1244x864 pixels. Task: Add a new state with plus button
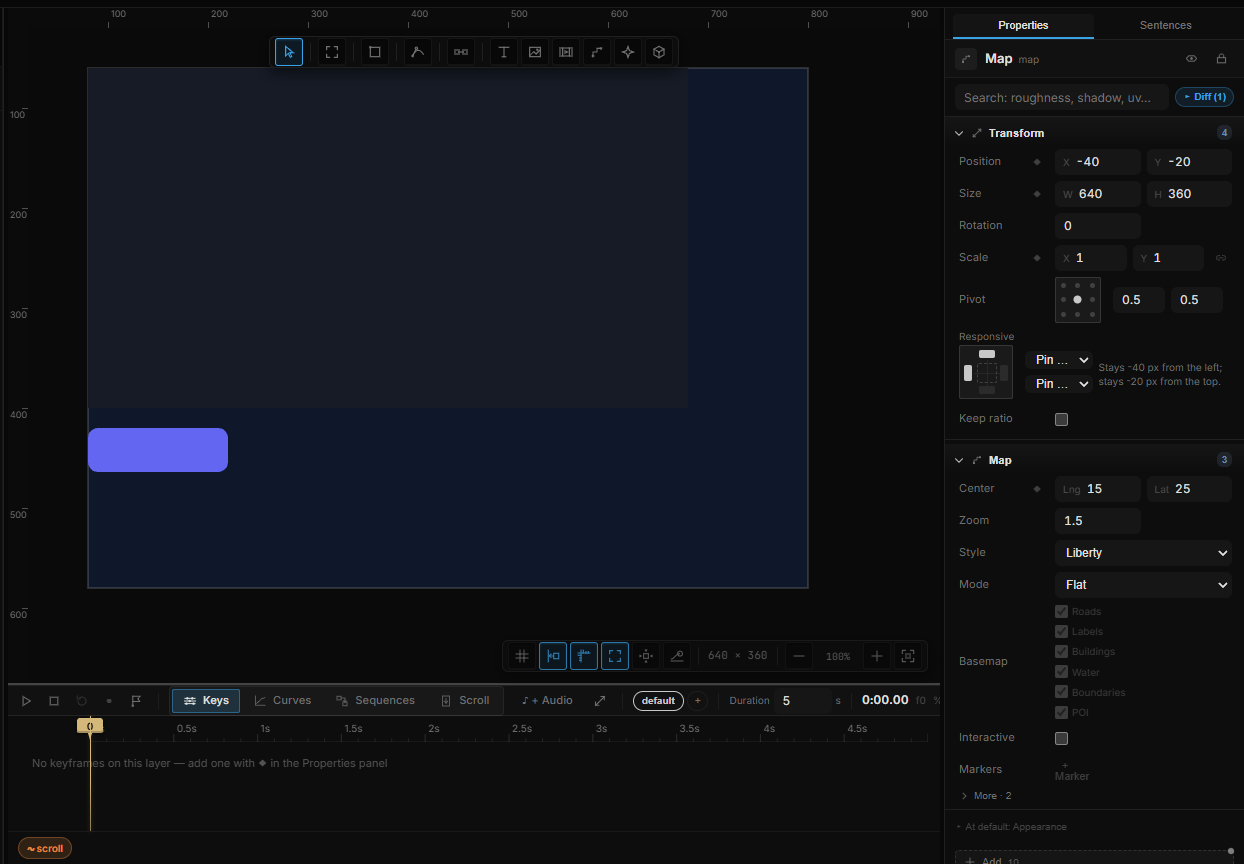tap(698, 700)
